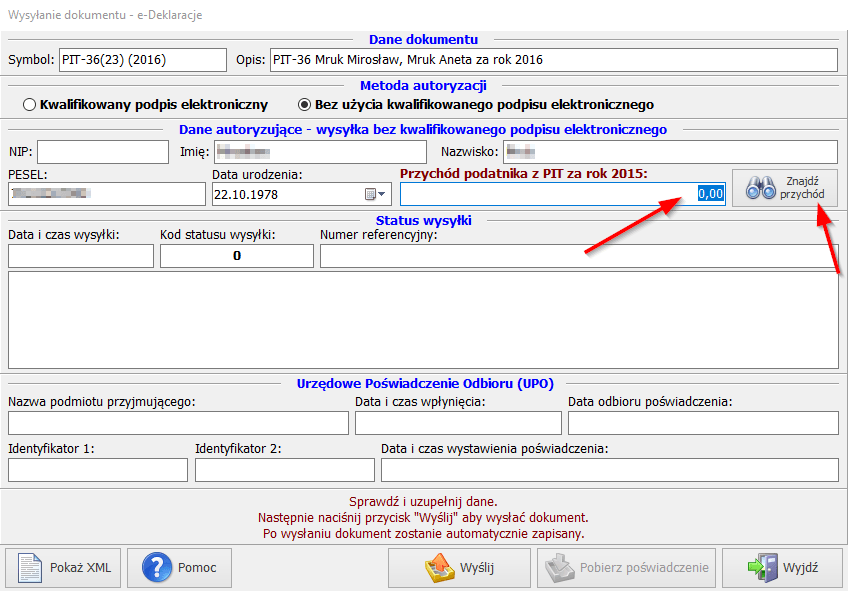This screenshot has height=591, width=848.
Task: Click the Nazwisko text field
Action: pyautogui.click(x=669, y=152)
